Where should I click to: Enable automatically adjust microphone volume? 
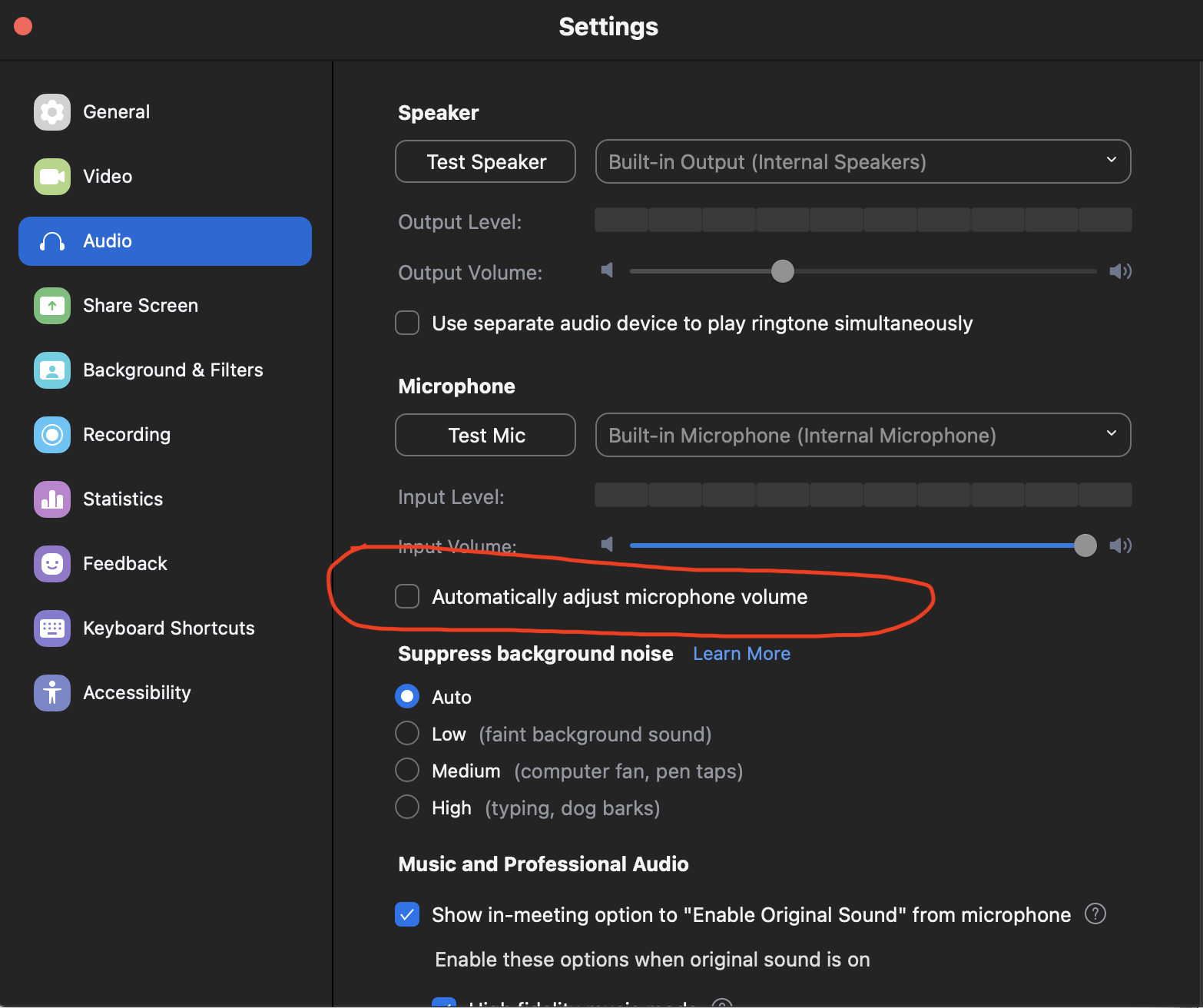point(407,595)
